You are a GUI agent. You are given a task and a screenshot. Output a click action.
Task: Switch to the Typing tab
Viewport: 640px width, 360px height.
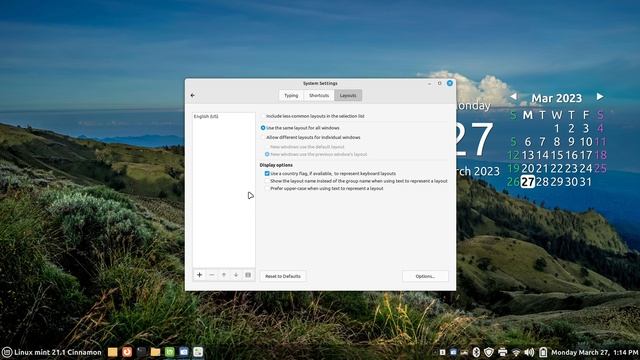tap(291, 96)
